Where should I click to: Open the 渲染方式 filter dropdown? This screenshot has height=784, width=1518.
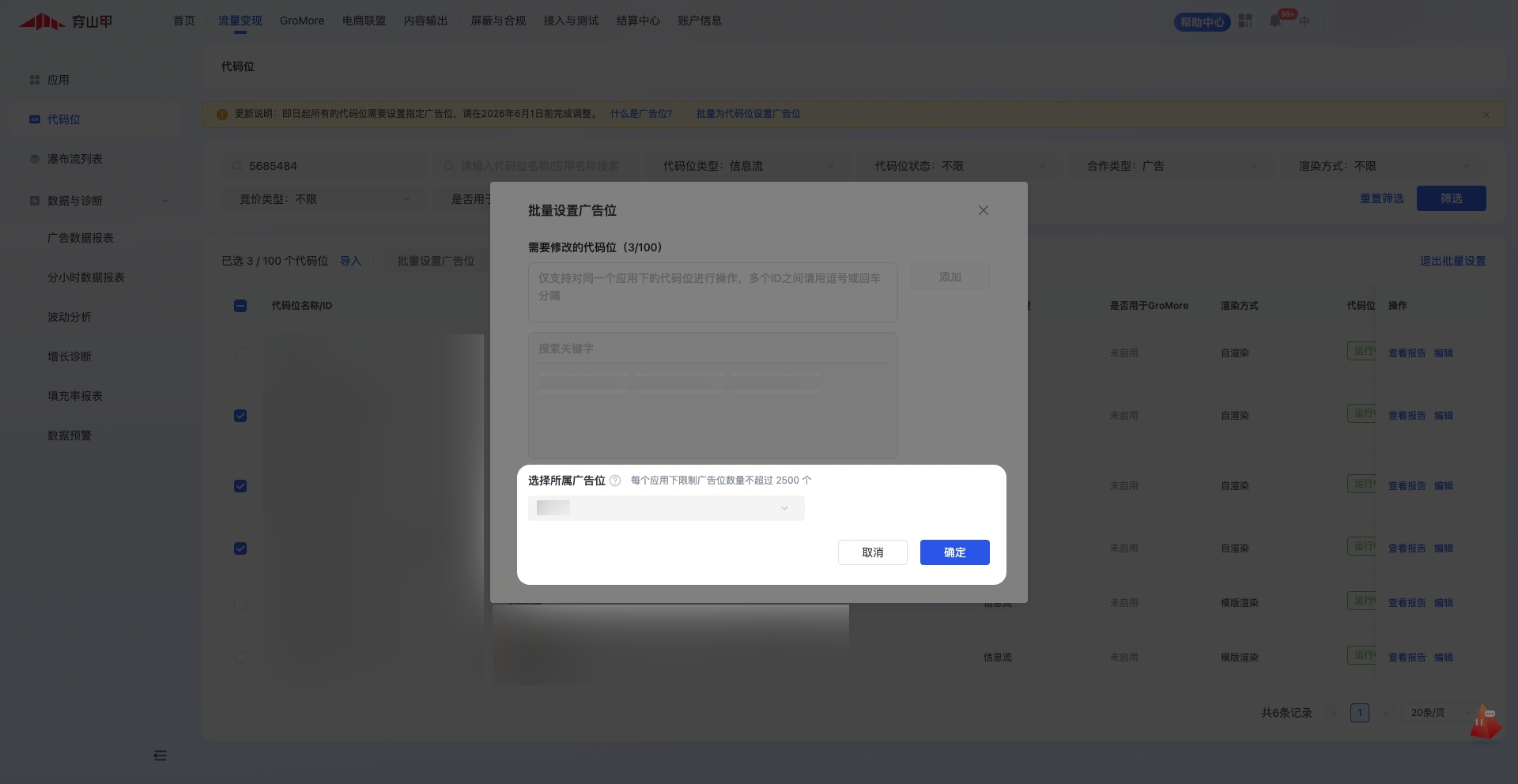click(x=1383, y=166)
